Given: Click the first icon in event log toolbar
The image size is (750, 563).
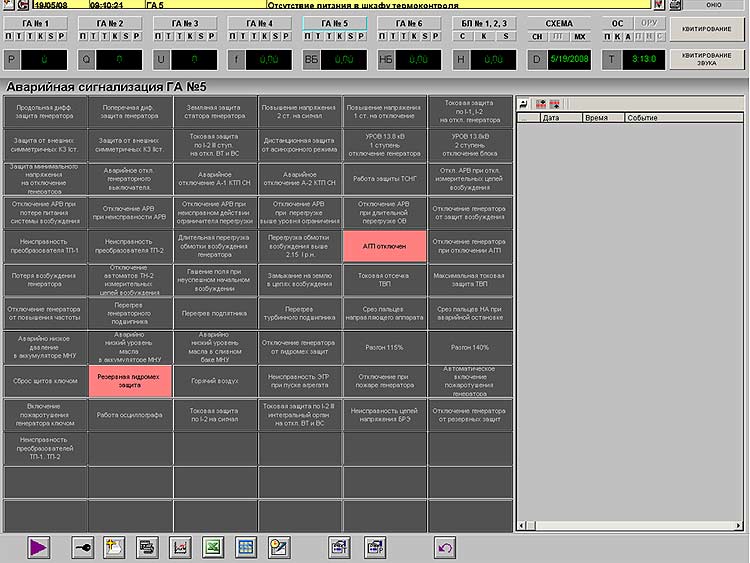Looking at the screenshot, I should pos(523,103).
